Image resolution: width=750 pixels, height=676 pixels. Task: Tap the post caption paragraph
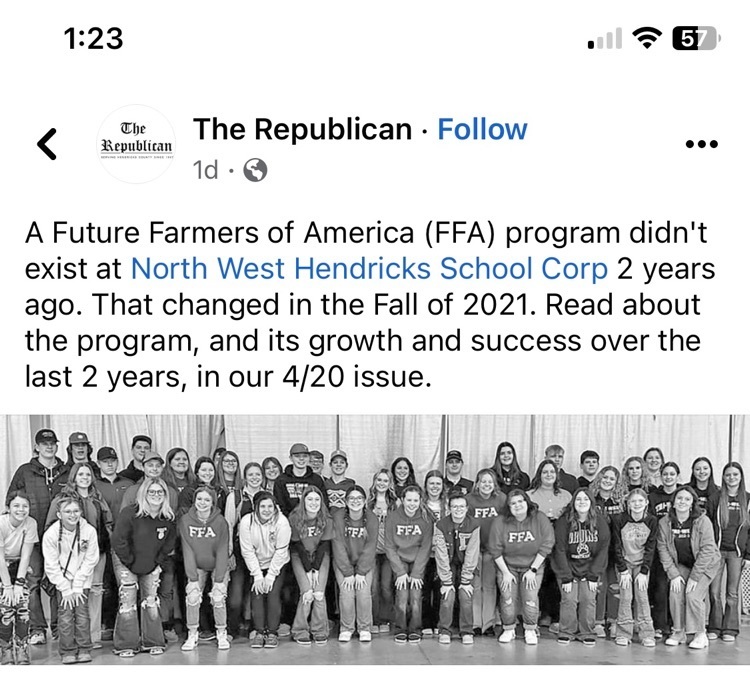tap(370, 305)
